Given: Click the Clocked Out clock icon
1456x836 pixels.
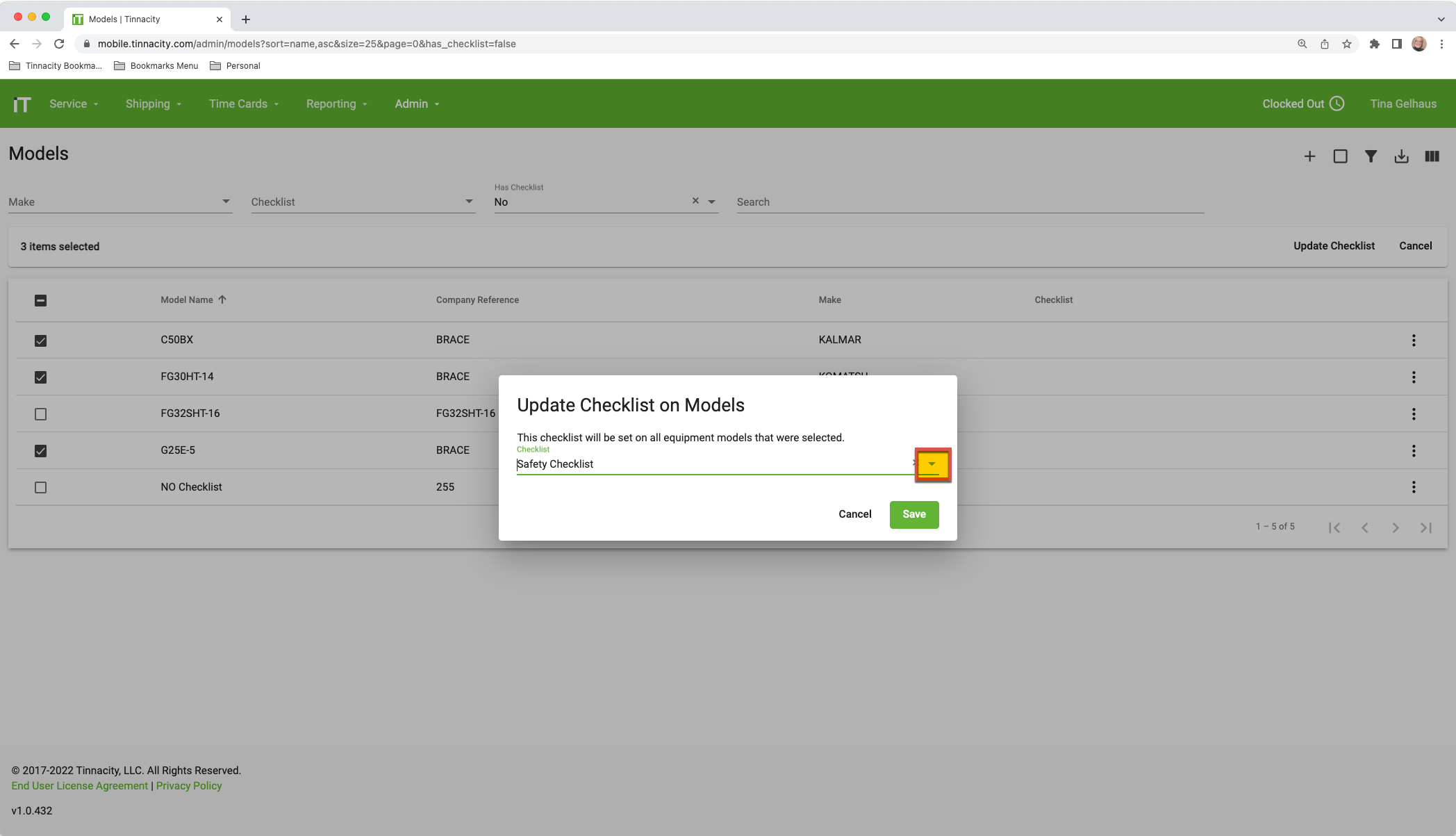Looking at the screenshot, I should pos(1337,104).
